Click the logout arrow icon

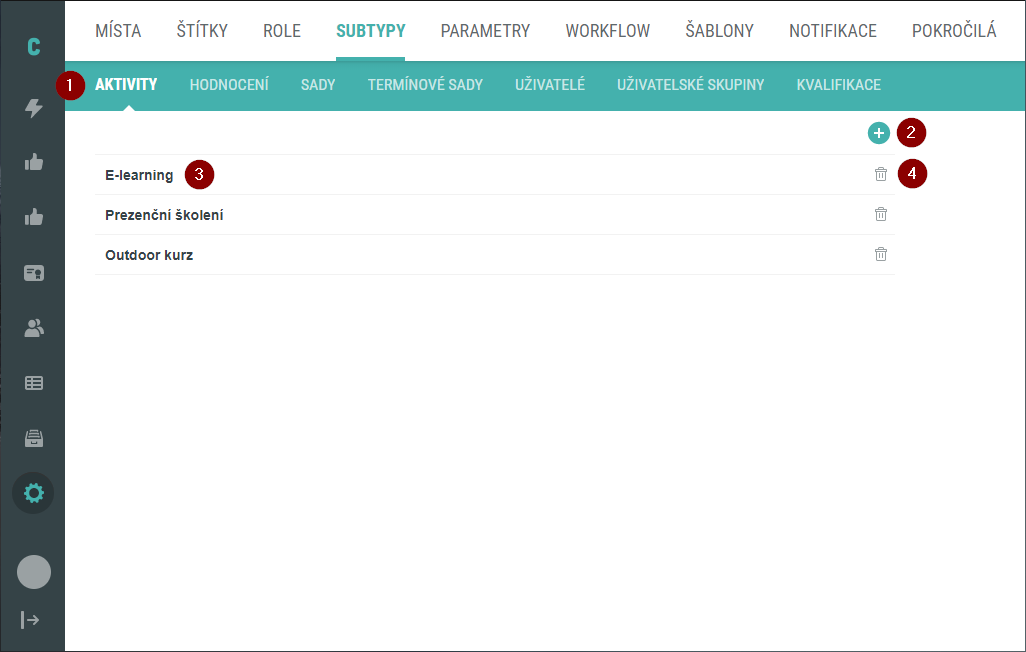[x=31, y=620]
